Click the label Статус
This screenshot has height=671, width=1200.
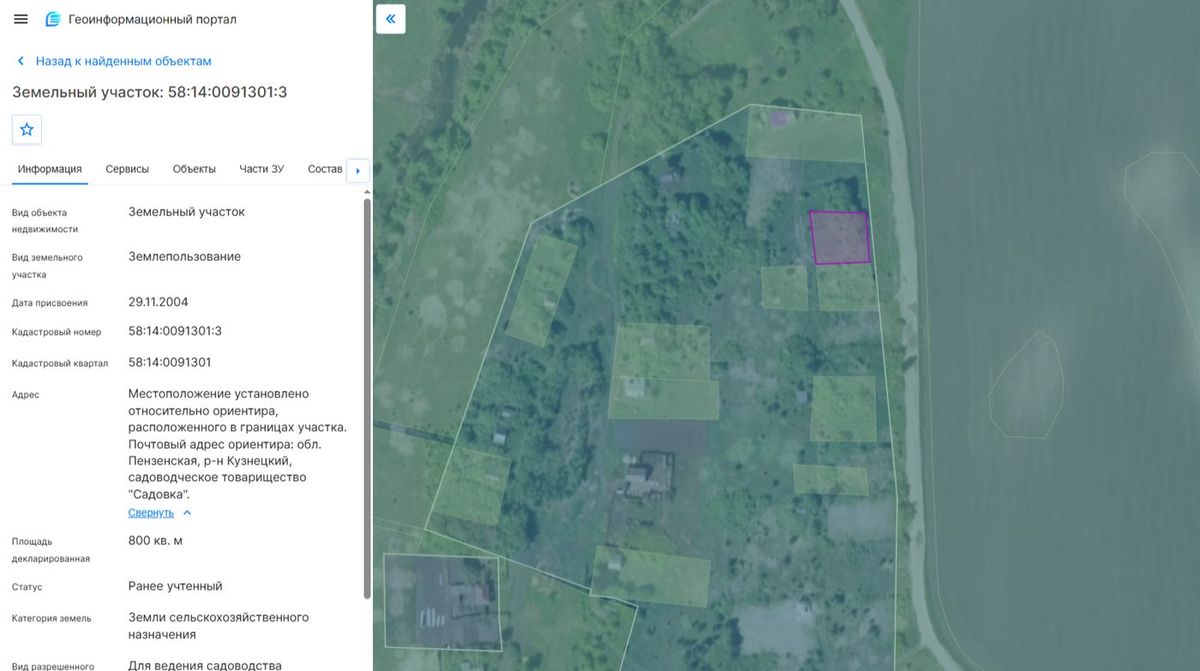click(27, 587)
